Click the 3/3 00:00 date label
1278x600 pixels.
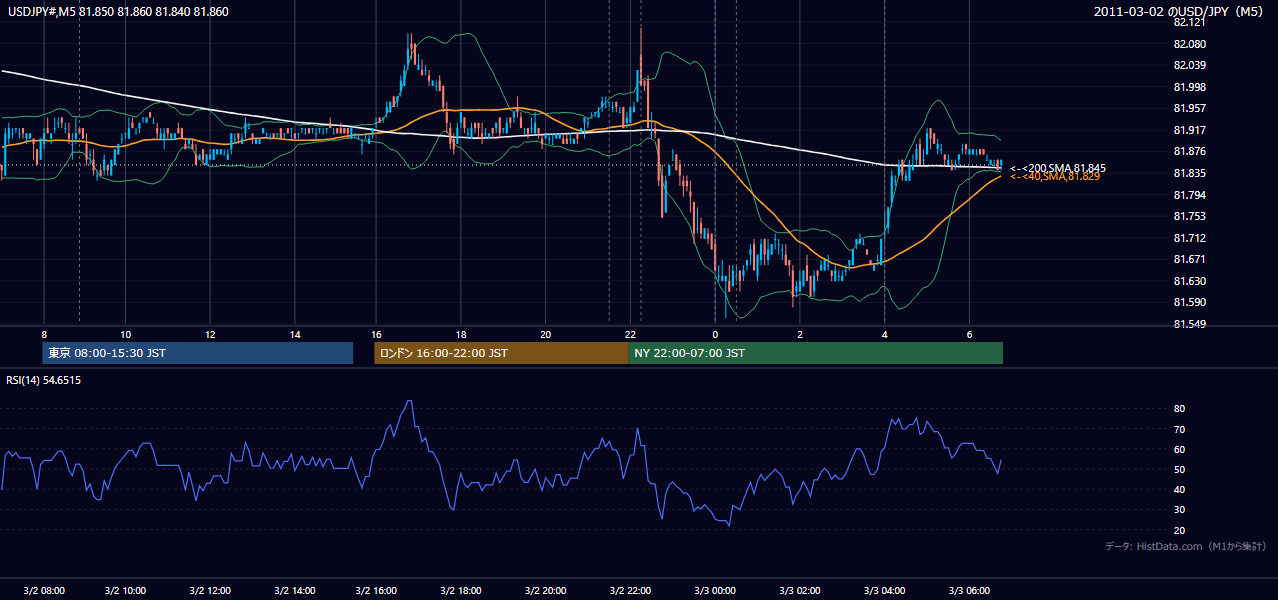point(715,591)
